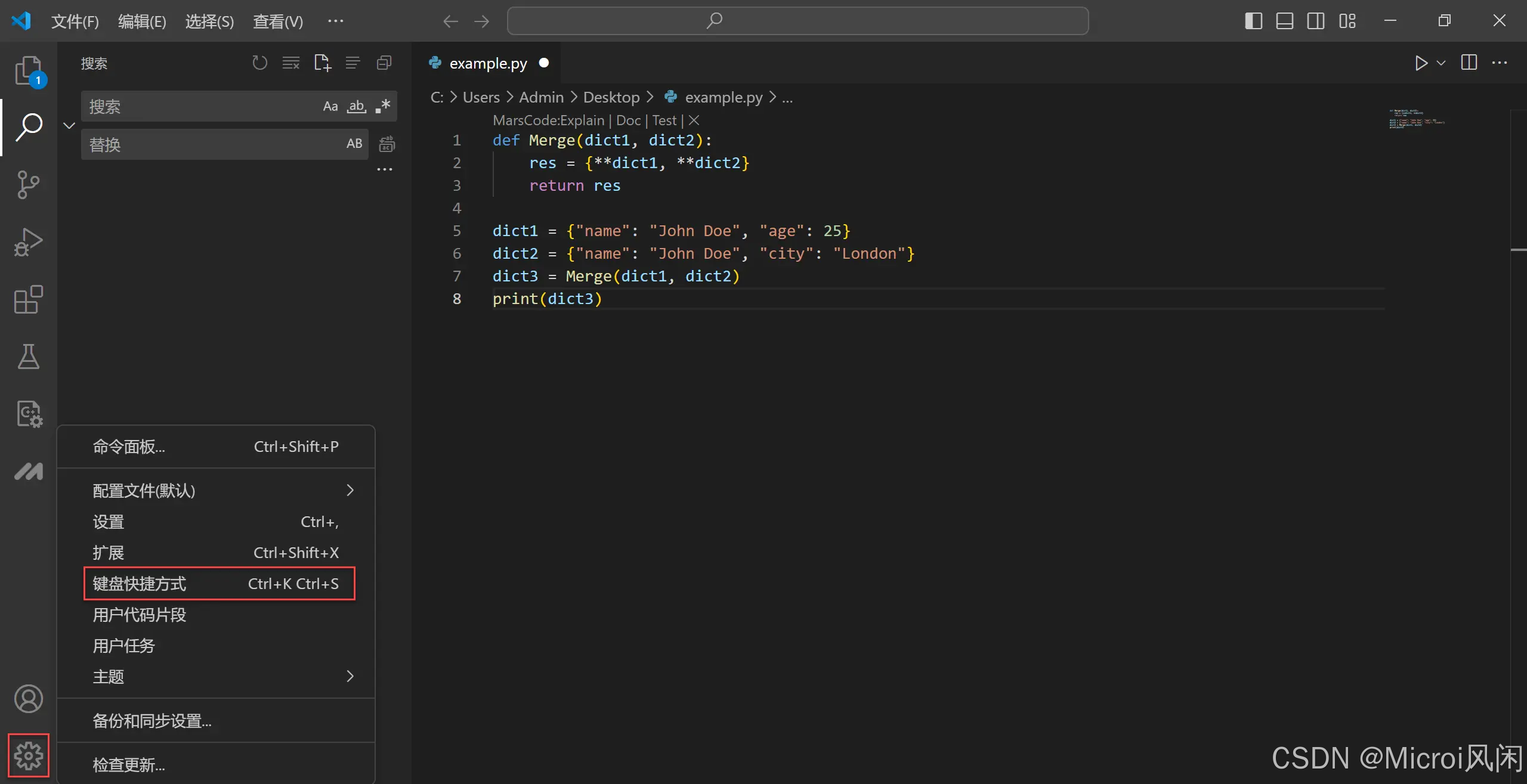Open the Run and Debug view
This screenshot has height=784, width=1527.
(28, 241)
